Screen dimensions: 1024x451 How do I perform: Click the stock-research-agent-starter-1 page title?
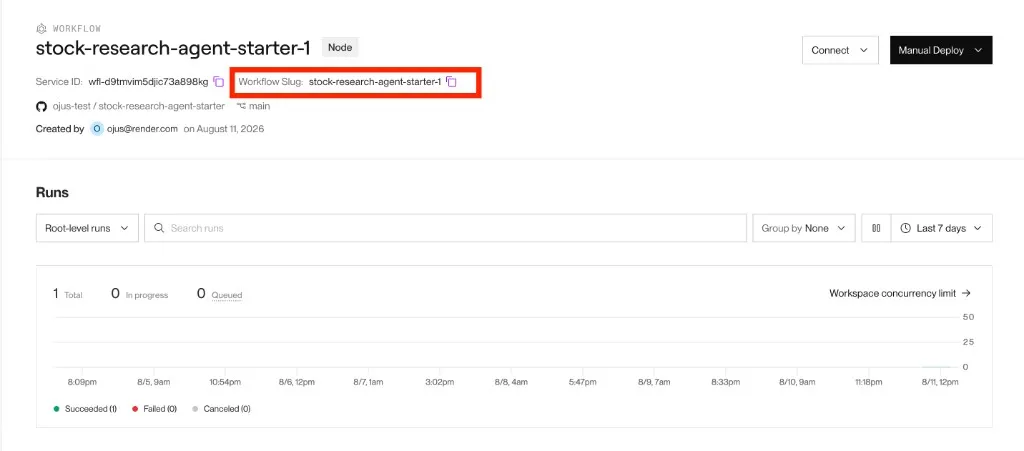(x=173, y=48)
